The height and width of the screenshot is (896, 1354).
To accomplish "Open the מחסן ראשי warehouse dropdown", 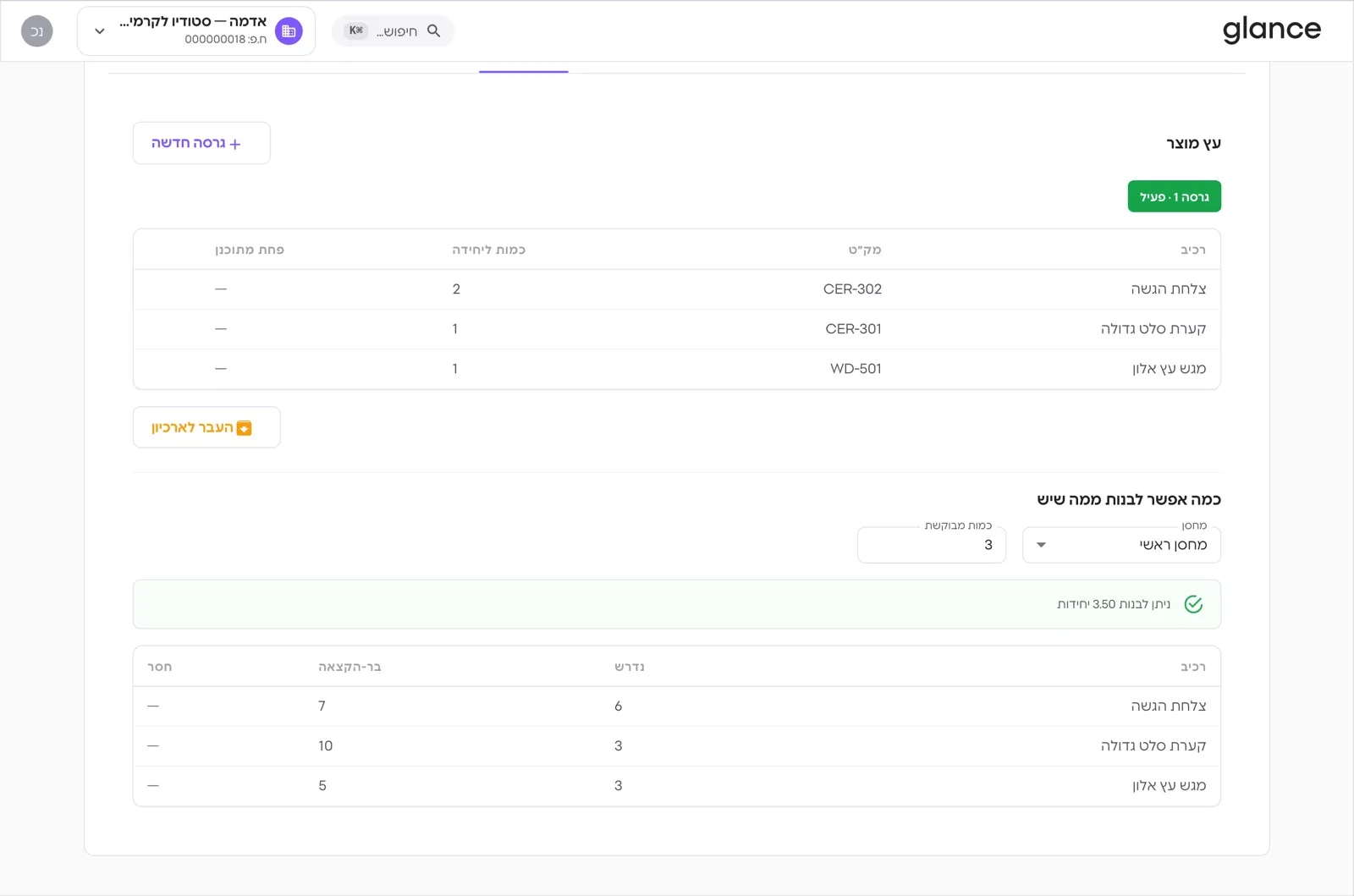I will point(1121,545).
